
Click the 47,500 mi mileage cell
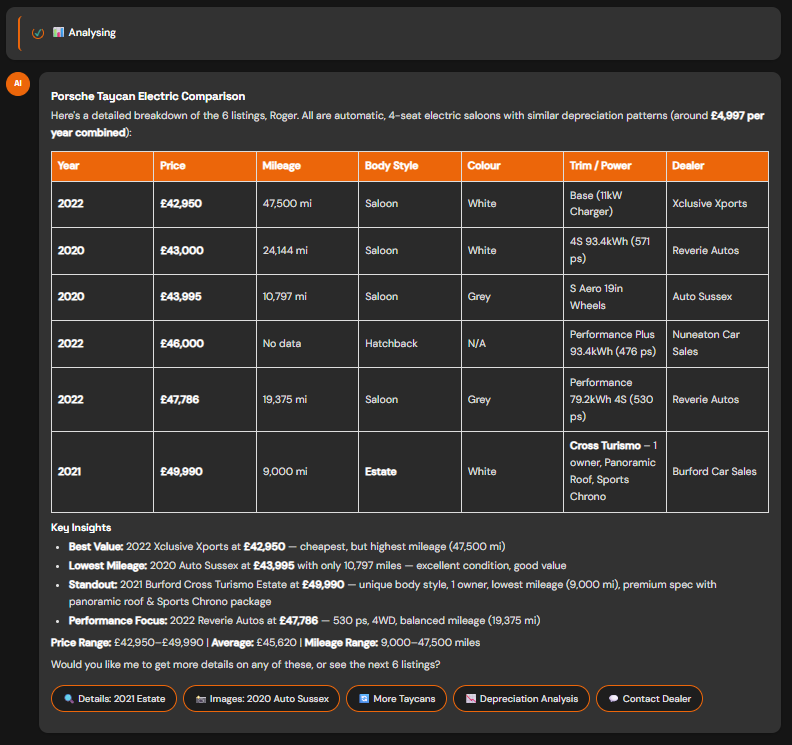click(x=308, y=204)
